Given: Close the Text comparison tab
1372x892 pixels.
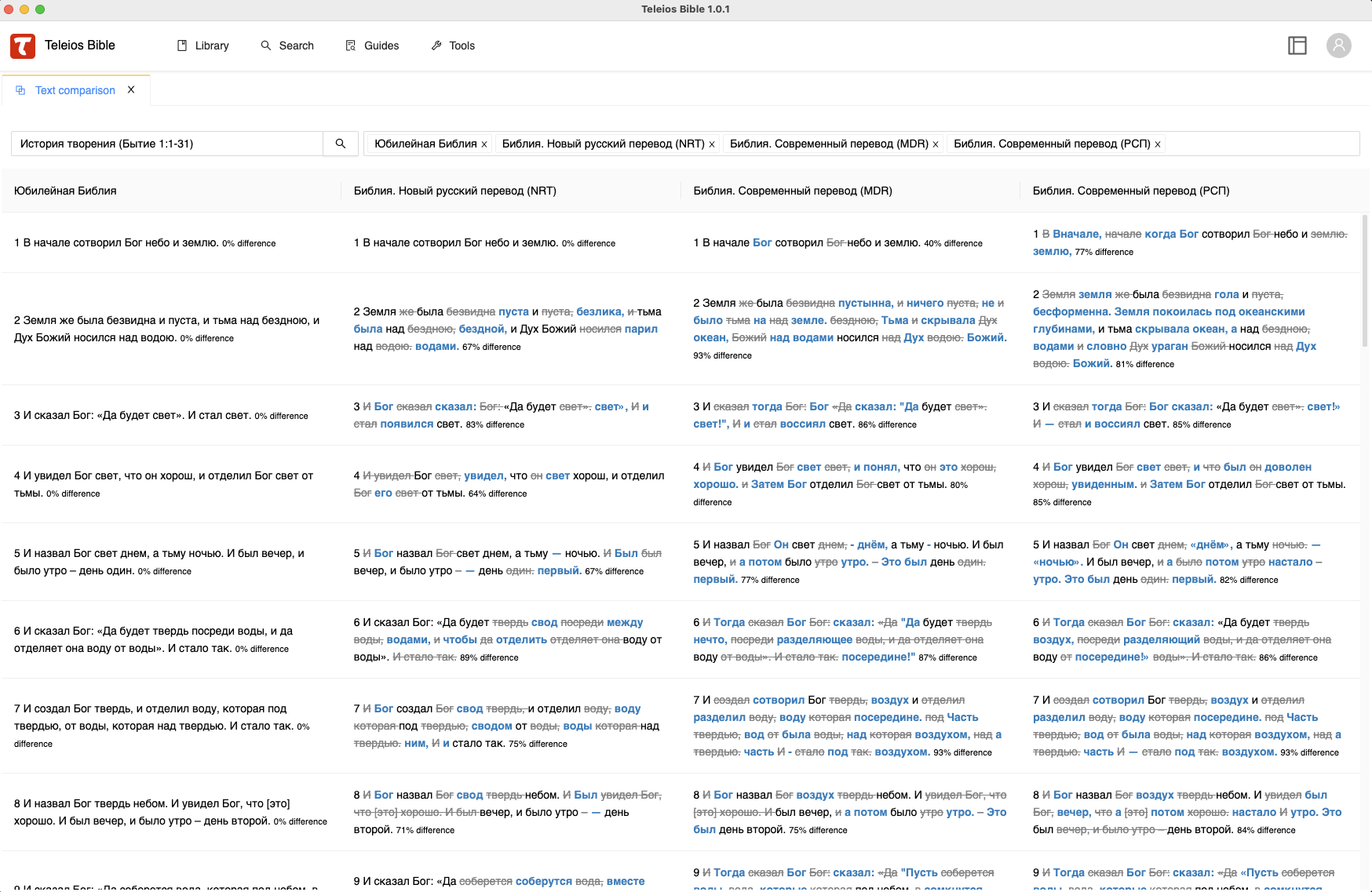Looking at the screenshot, I should tap(131, 90).
